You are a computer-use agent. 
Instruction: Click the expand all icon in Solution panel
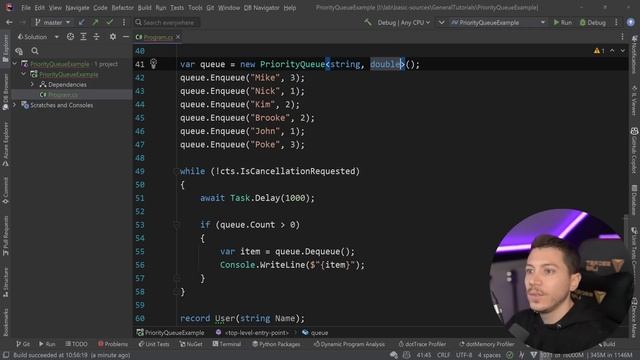point(83,37)
